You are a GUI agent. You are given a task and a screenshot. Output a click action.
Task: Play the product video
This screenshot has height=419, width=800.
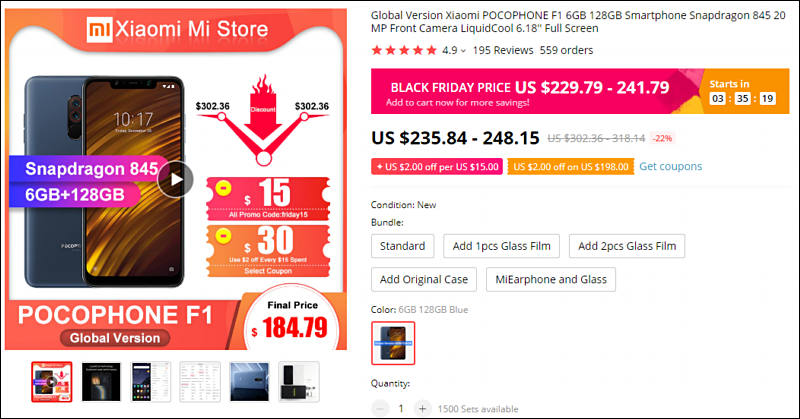point(176,180)
